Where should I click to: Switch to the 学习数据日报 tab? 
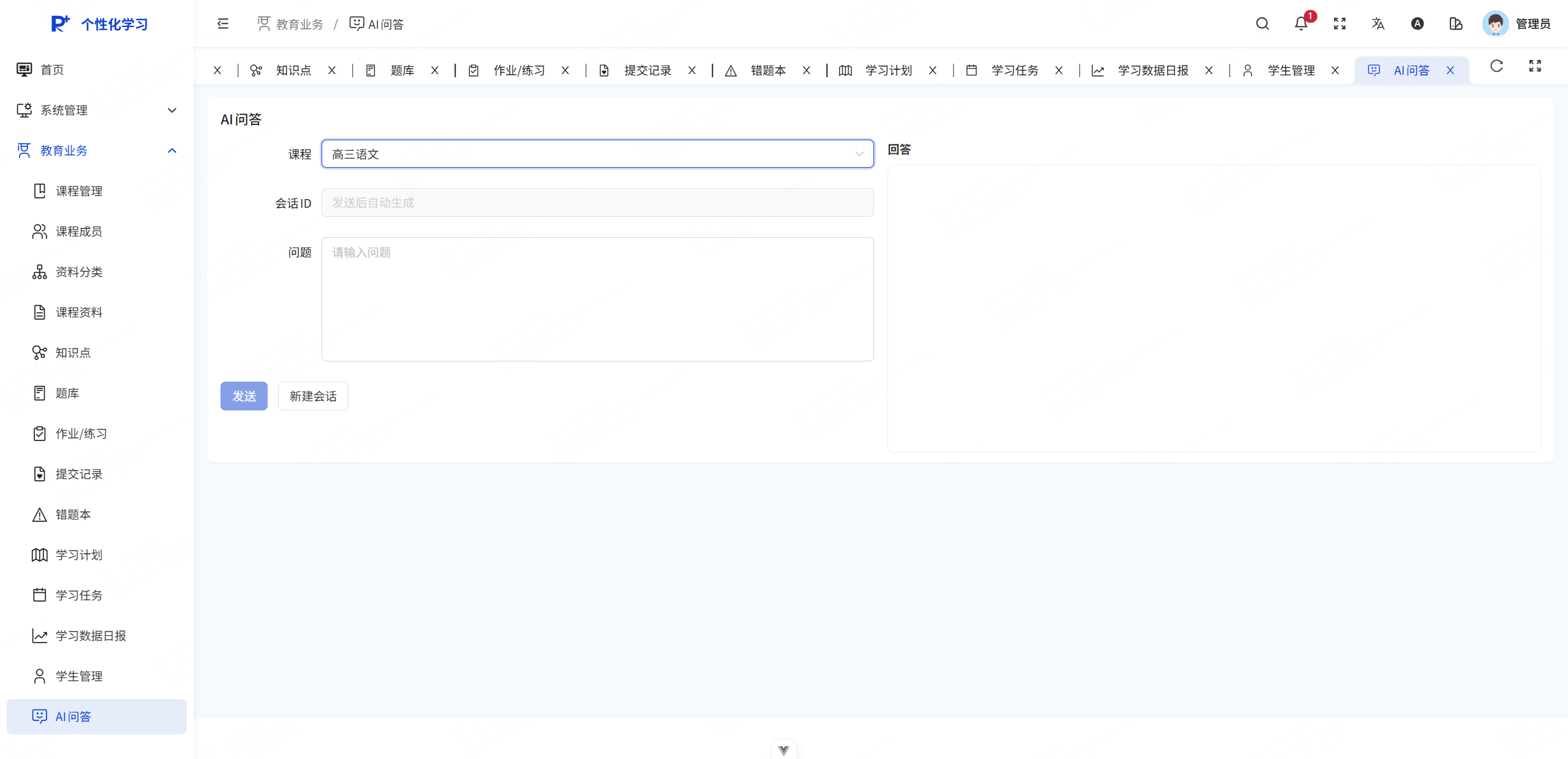click(1153, 70)
